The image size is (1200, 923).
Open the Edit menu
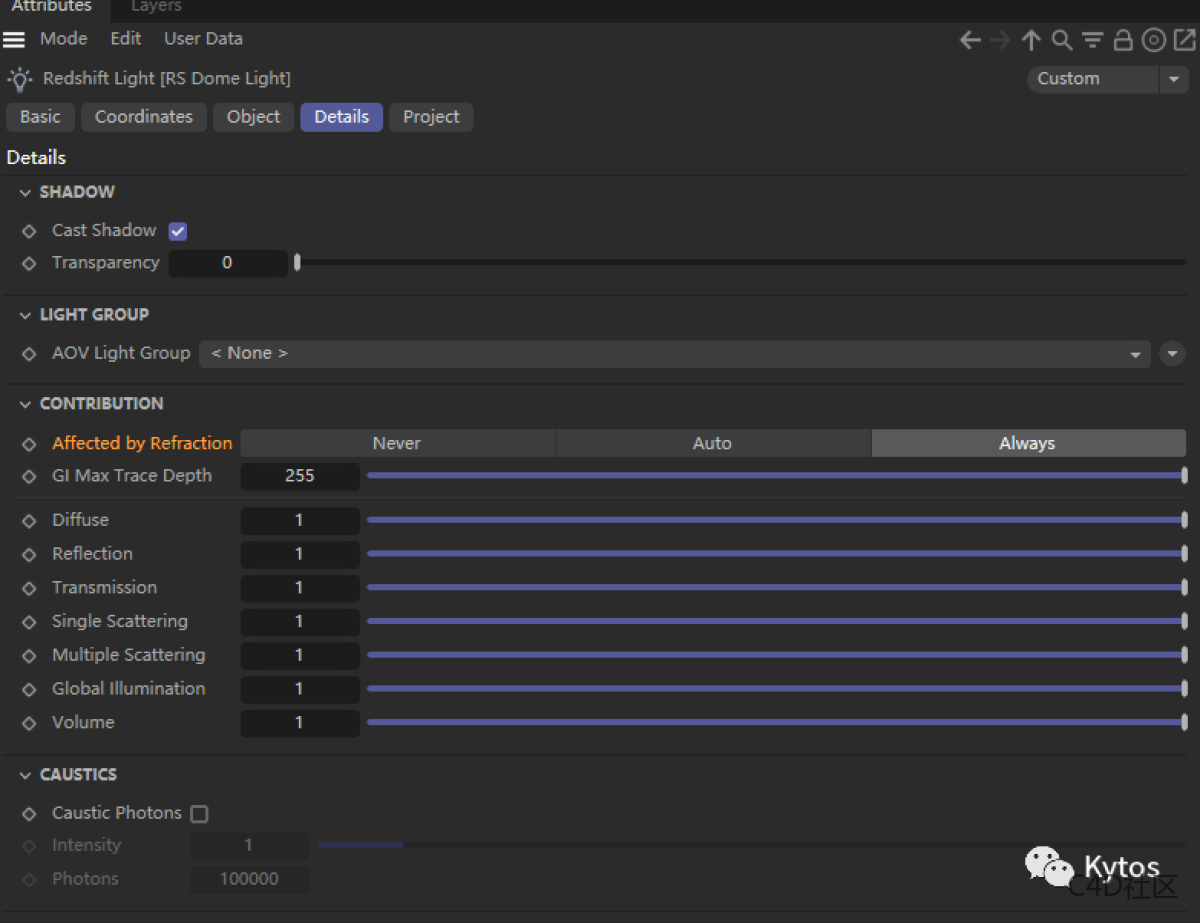coord(125,39)
